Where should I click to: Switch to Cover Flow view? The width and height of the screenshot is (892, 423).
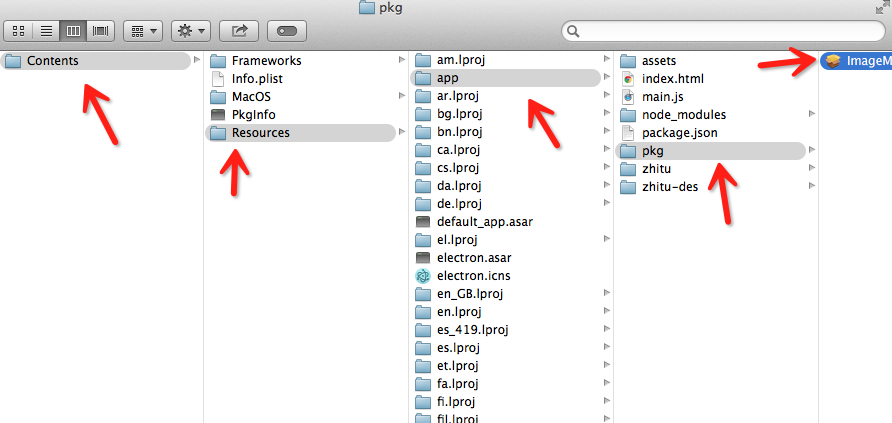click(x=101, y=31)
